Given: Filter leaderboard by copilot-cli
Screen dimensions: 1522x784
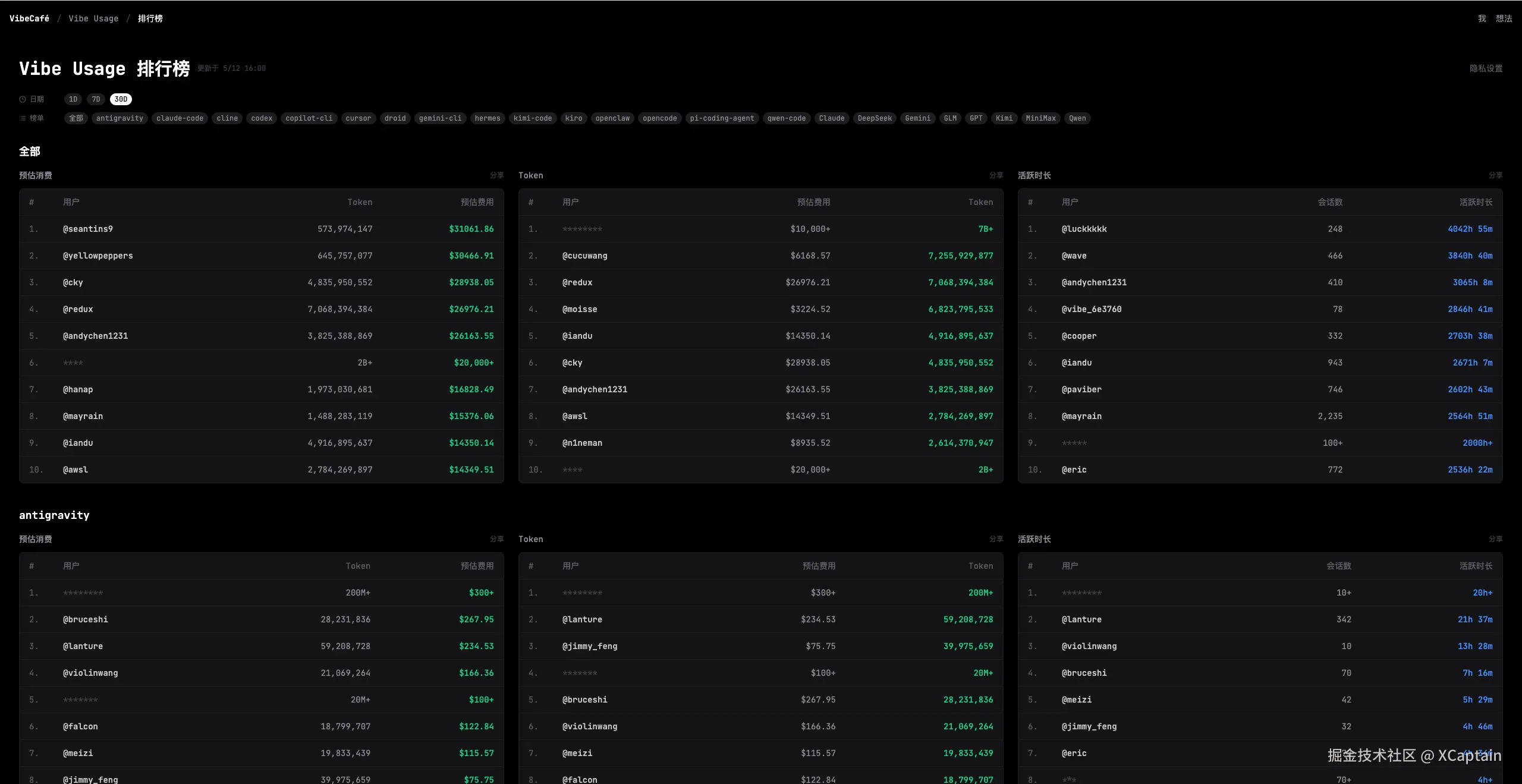Looking at the screenshot, I should (x=309, y=118).
